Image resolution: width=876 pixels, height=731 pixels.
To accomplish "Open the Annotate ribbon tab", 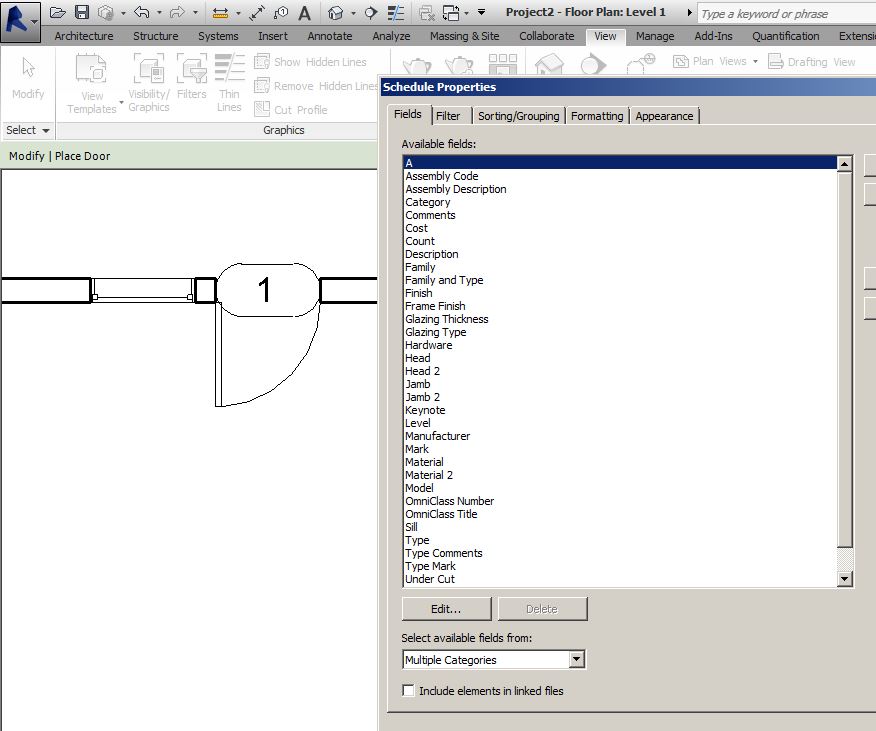I will [x=329, y=36].
